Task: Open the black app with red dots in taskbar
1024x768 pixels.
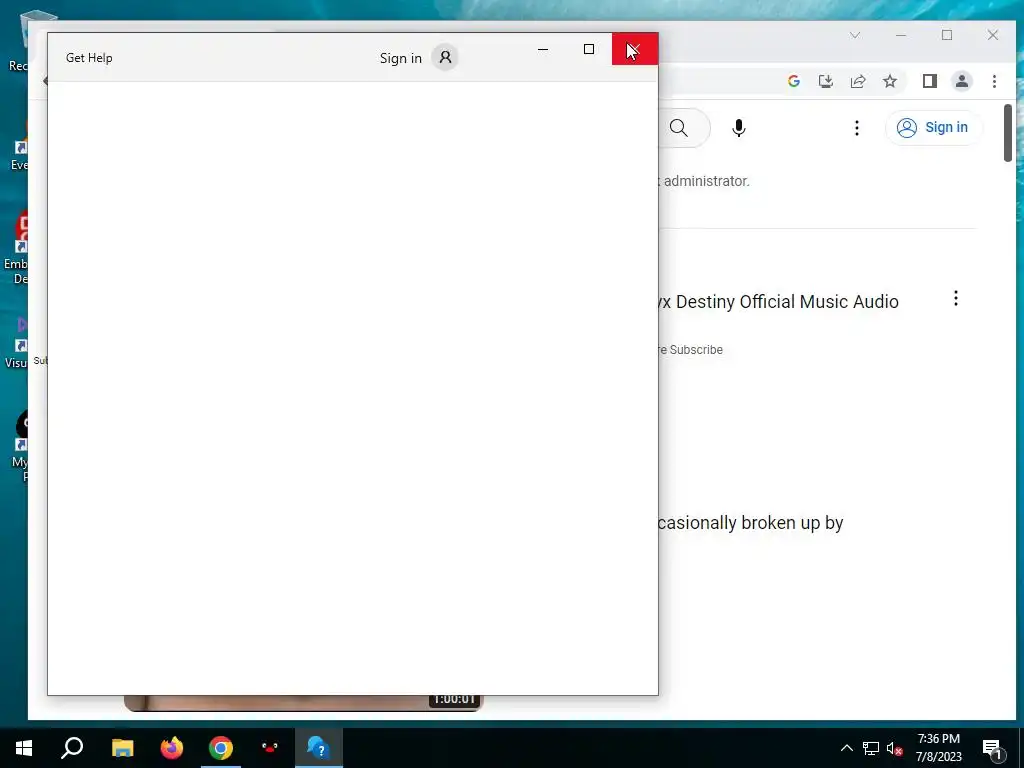Action: [x=270, y=748]
